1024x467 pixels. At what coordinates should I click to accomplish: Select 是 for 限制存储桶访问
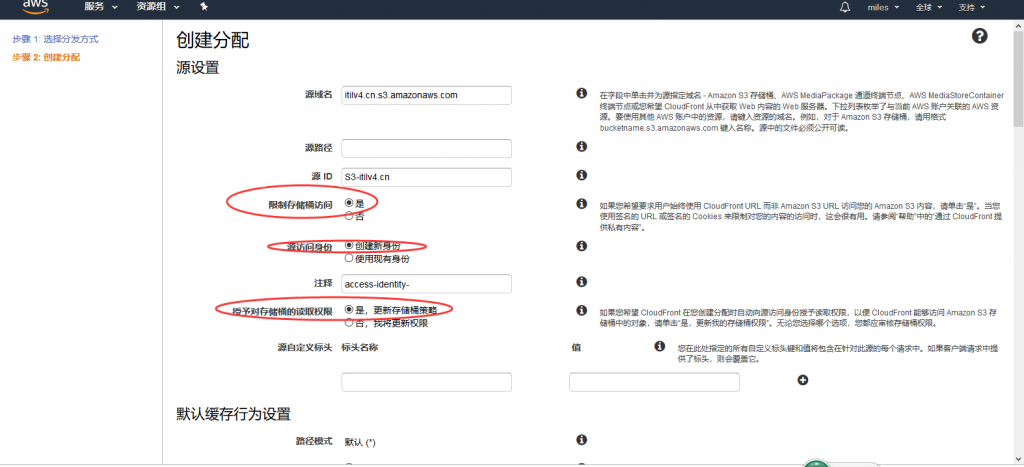(349, 203)
